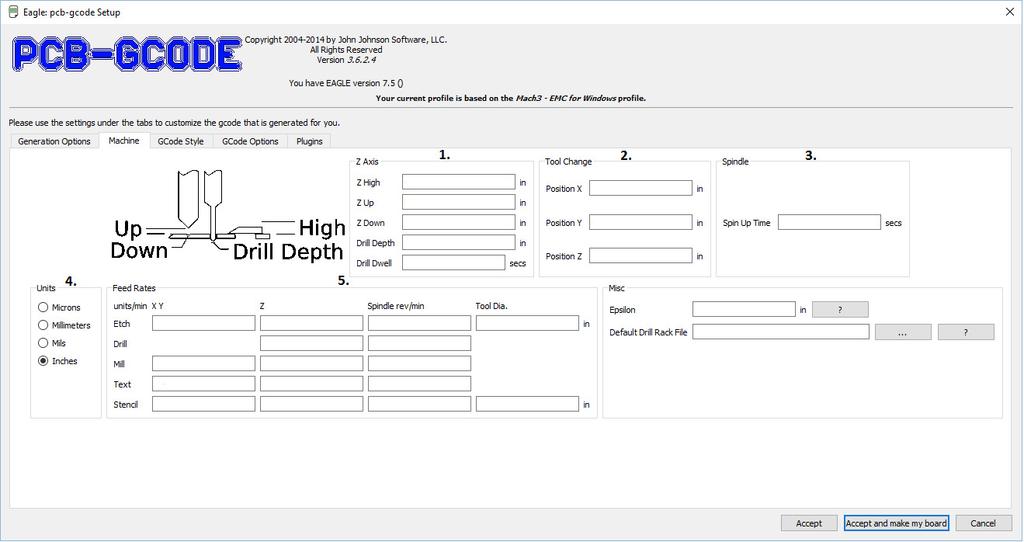
Task: Focus the Tool Change Position Z field
Action: [641, 255]
